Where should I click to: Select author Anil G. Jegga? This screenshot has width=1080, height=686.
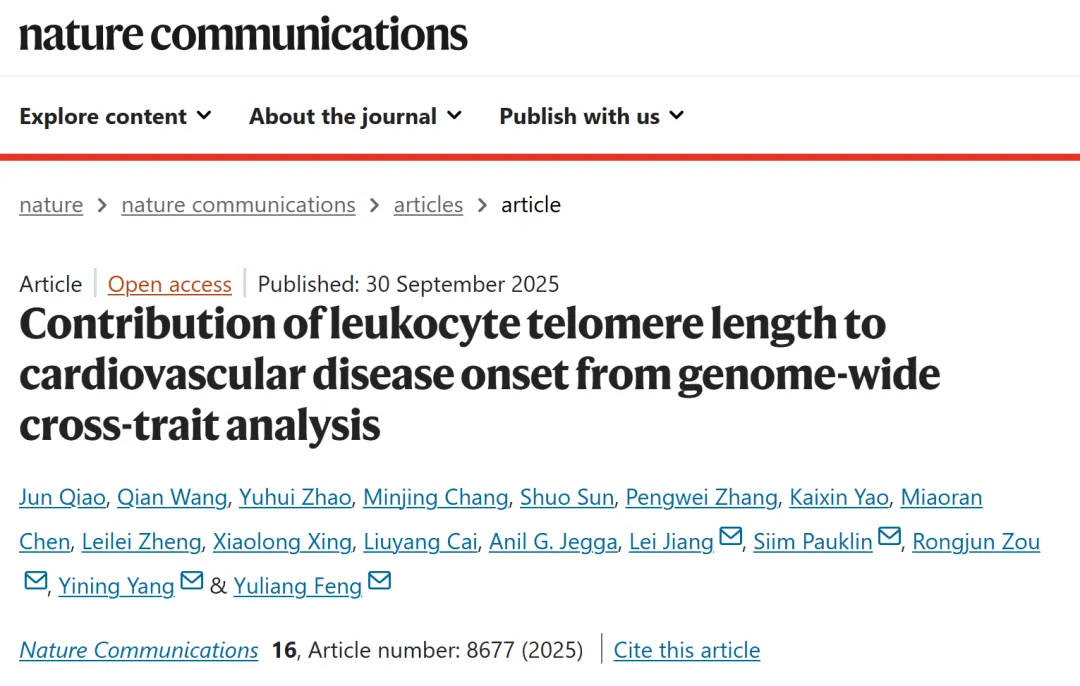[553, 542]
